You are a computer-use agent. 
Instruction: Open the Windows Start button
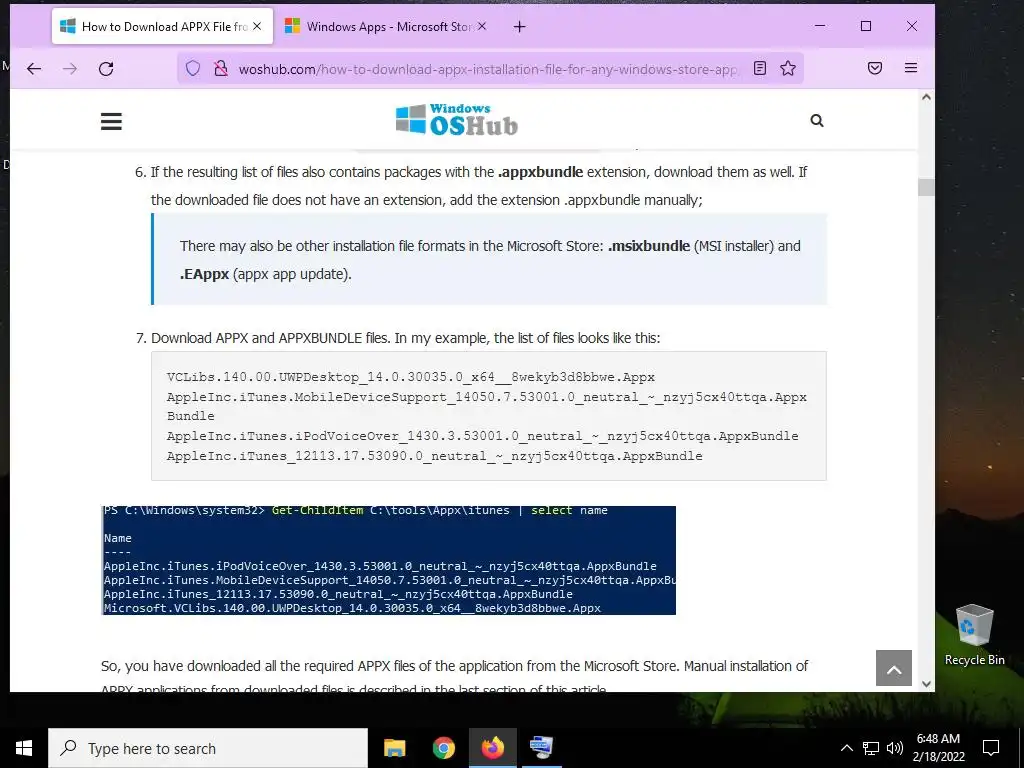pyautogui.click(x=24, y=748)
